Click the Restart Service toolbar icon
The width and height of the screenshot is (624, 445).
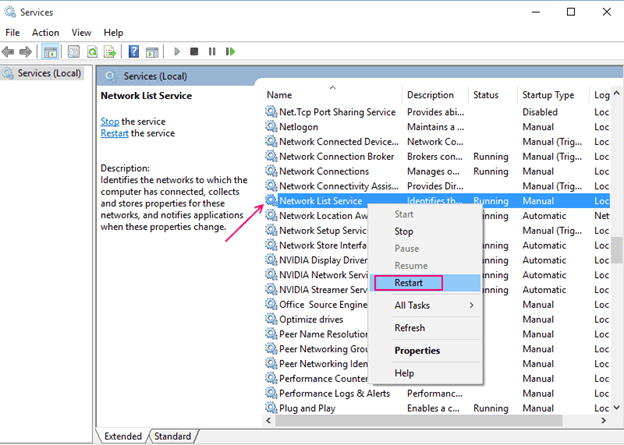click(x=230, y=52)
